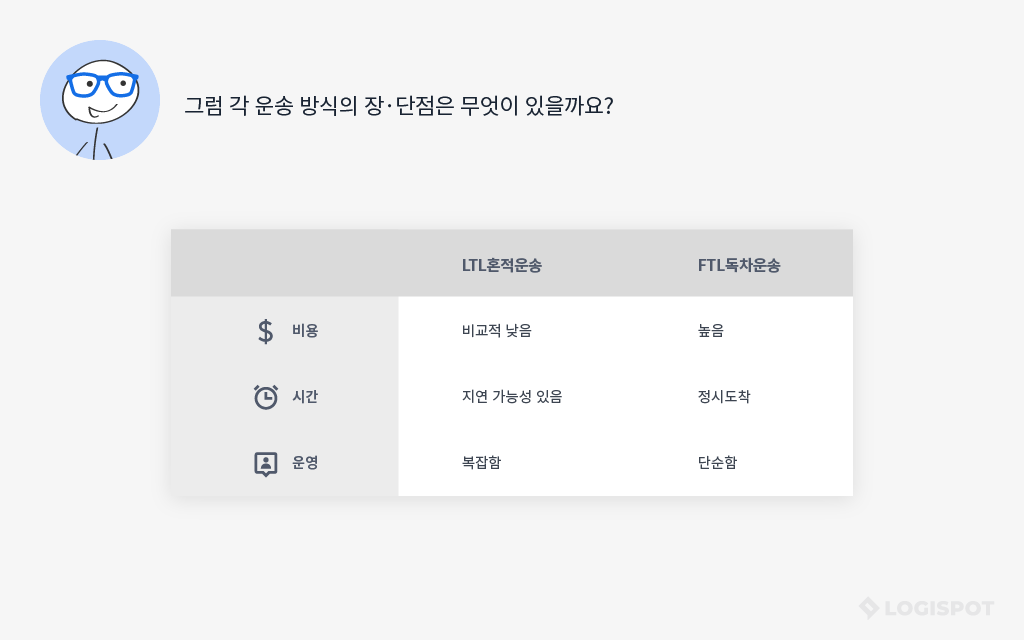Click the 지연 가능성 있음 cell
Screen dimensions: 1024x640
[x=512, y=397]
